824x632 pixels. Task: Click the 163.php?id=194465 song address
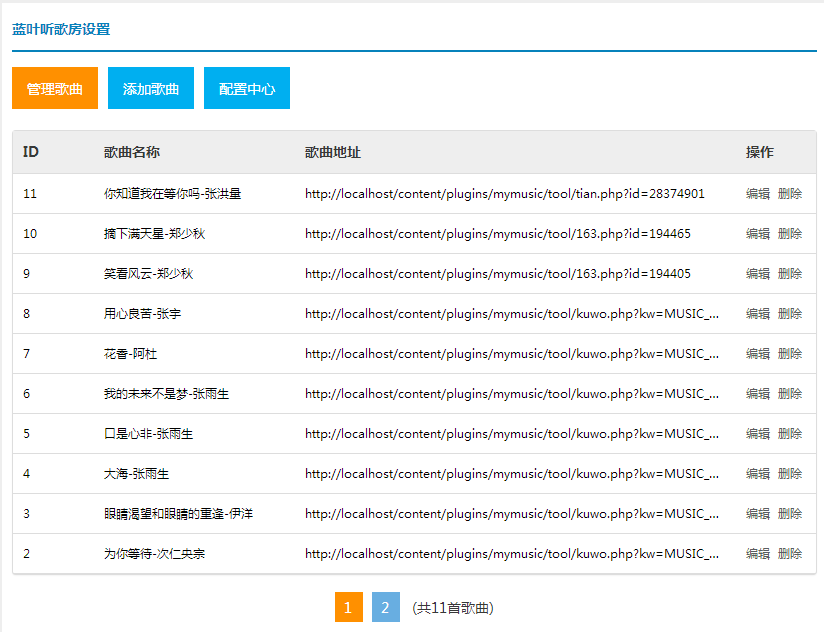click(x=498, y=234)
